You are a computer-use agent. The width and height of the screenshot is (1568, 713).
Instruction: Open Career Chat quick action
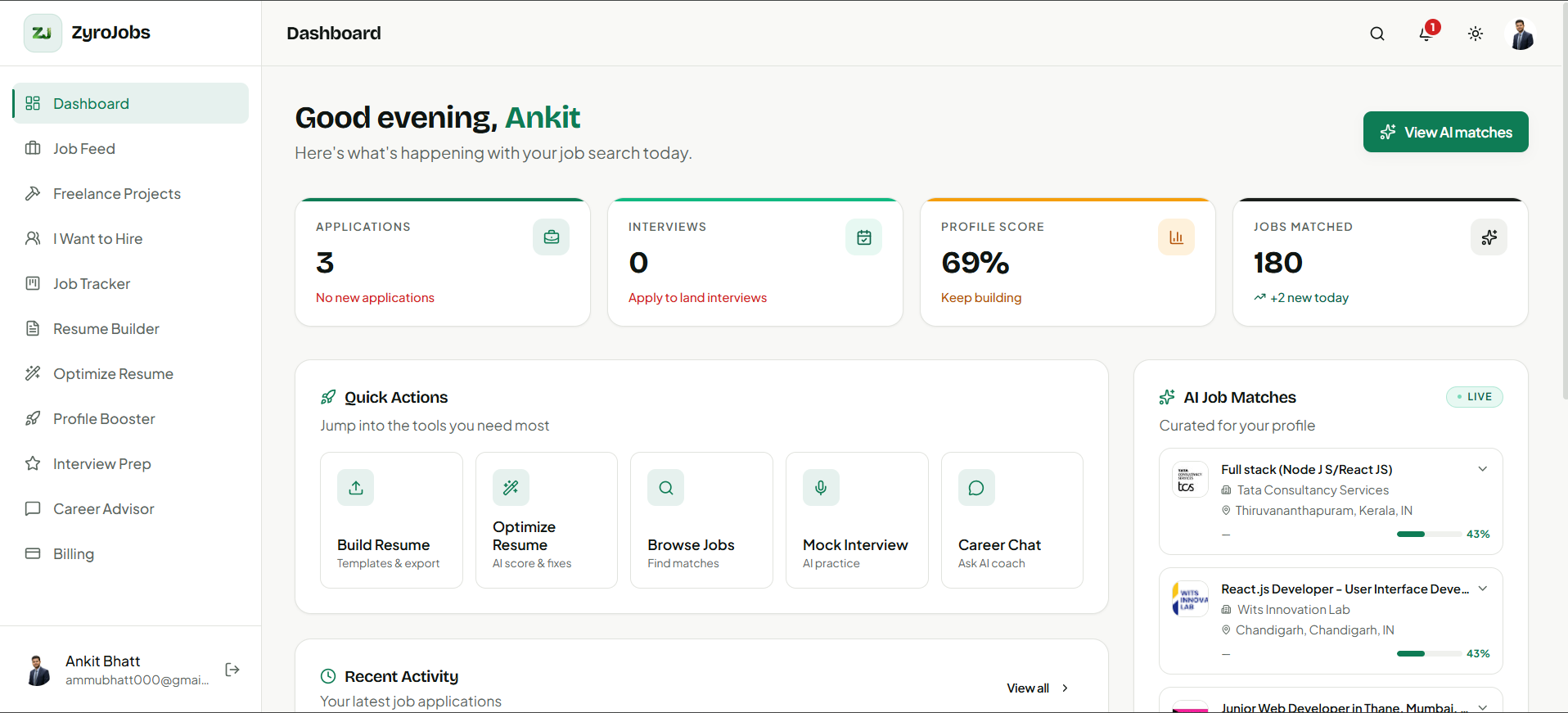pyautogui.click(x=1012, y=520)
